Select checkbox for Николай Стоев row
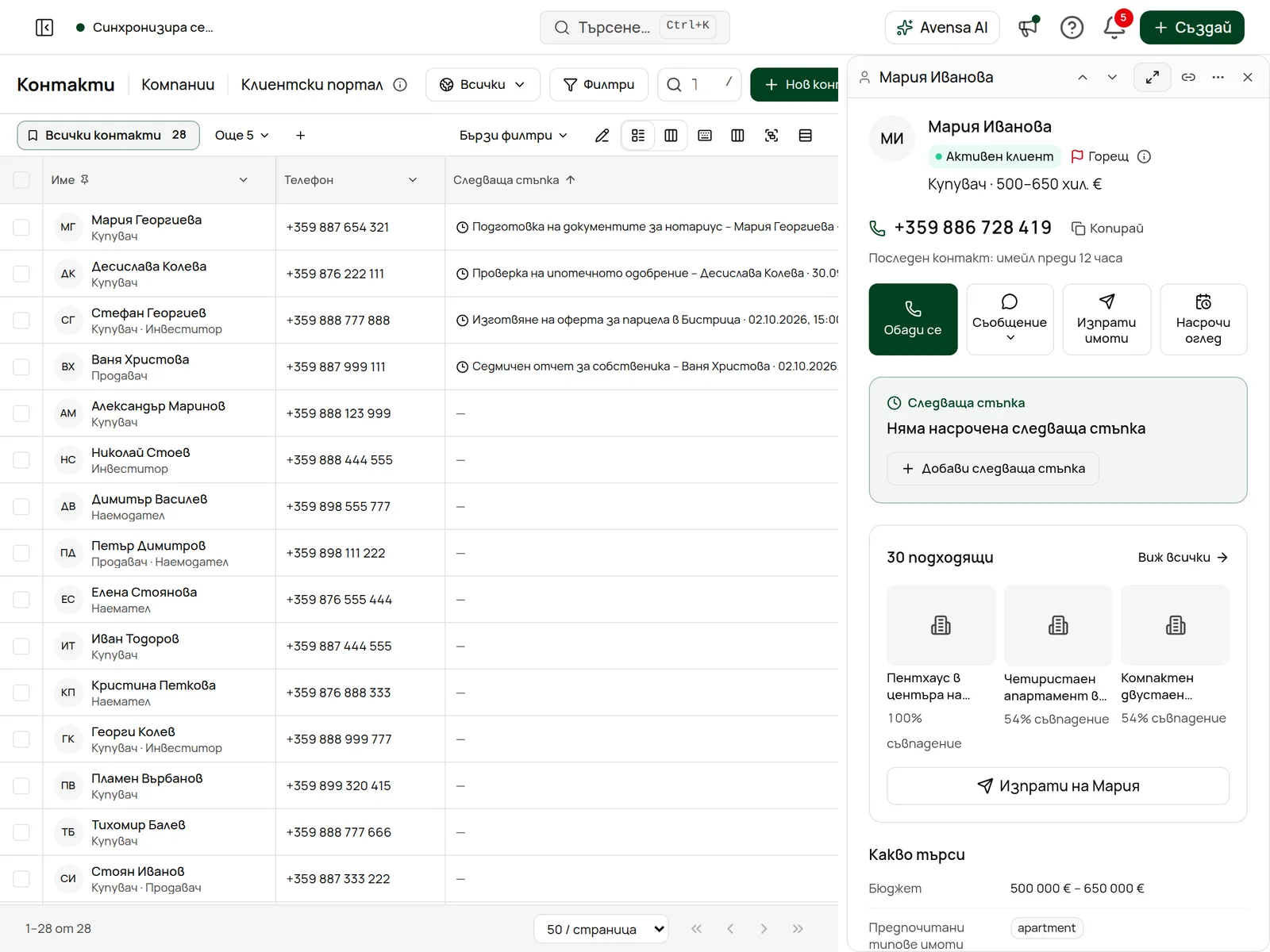Screen dimensions: 1270x952 pyautogui.click(x=21, y=460)
